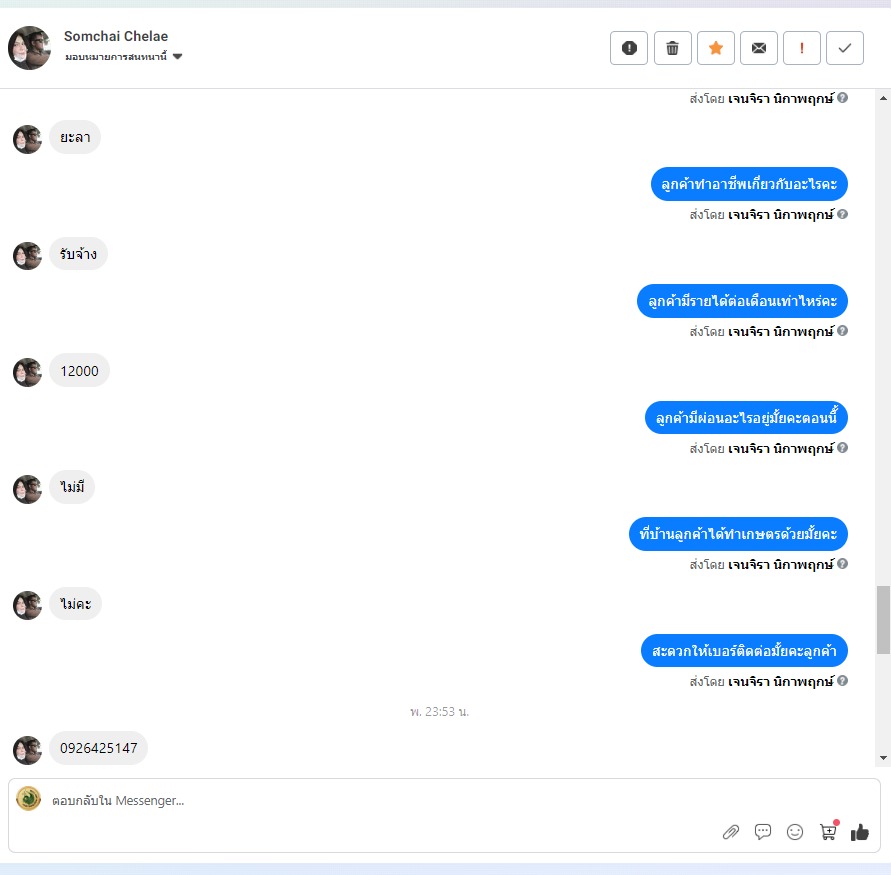Mark conversation done with the checkmark button
The width and height of the screenshot is (891, 875).
844,48
